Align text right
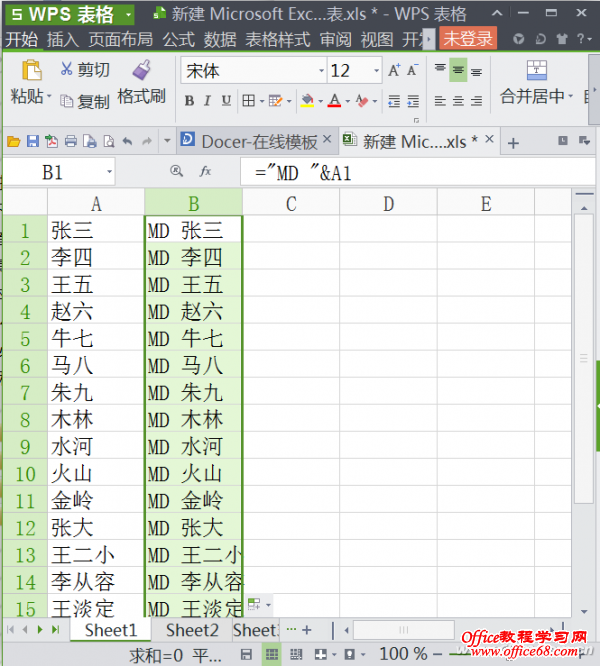This screenshot has height=666, width=600. click(476, 101)
